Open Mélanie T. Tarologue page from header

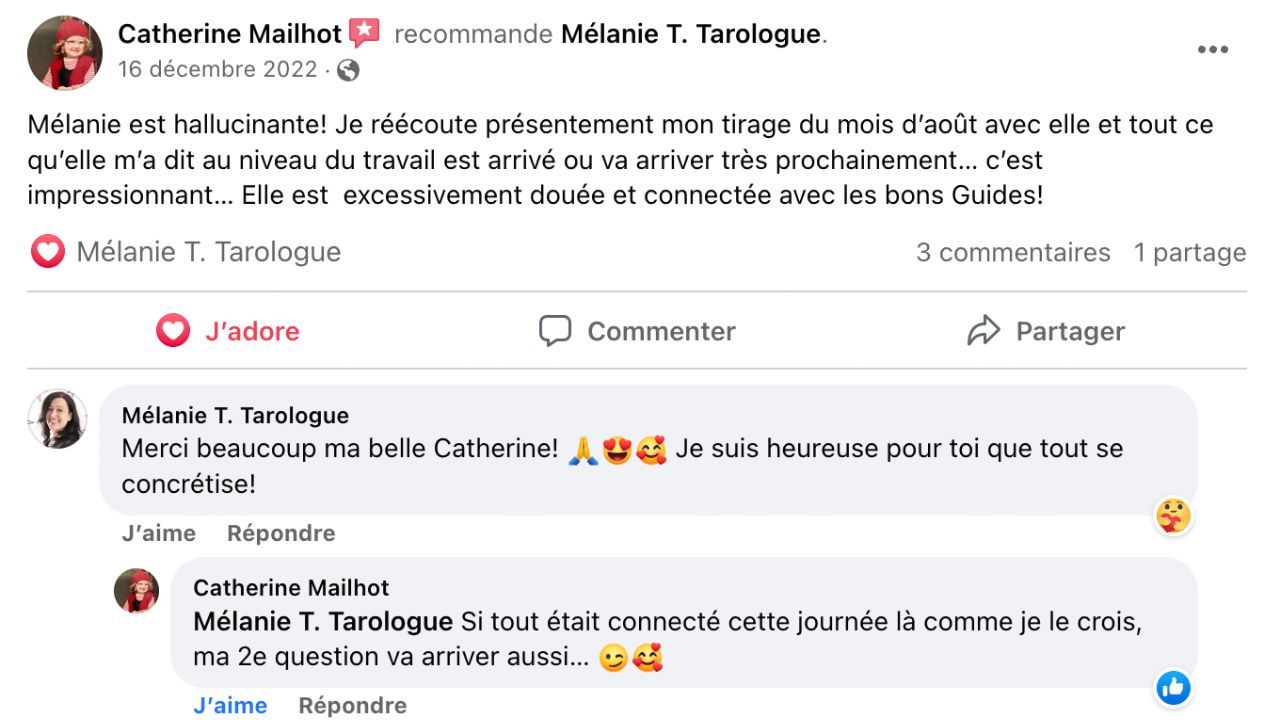pos(690,34)
